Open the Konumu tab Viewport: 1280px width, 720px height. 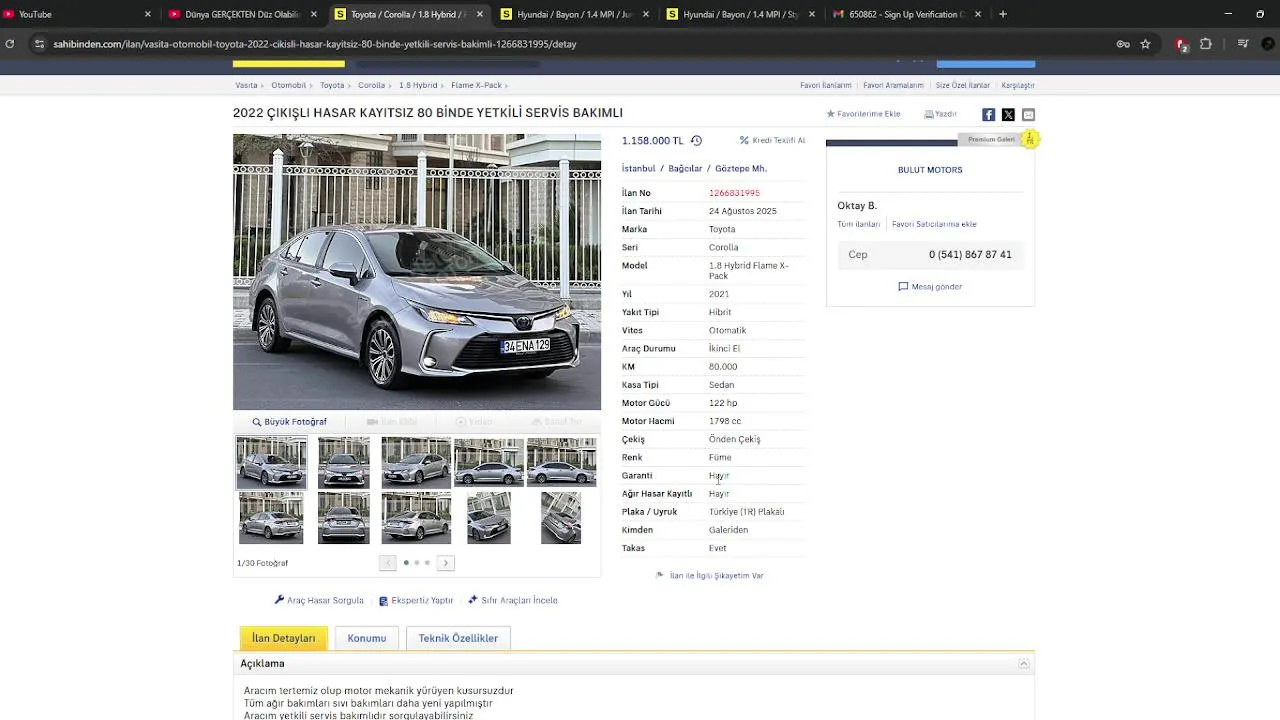(367, 638)
